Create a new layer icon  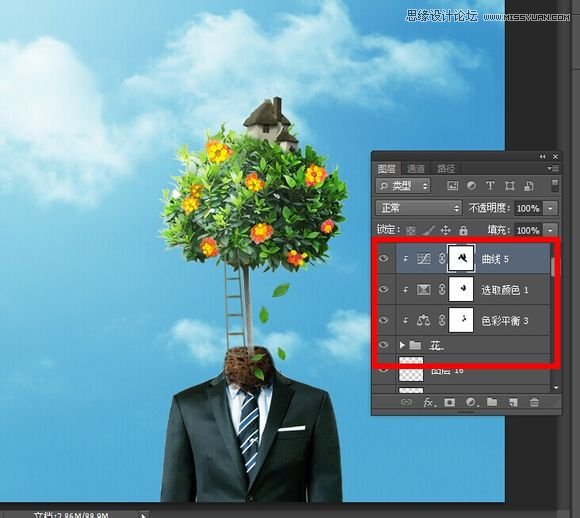(513, 402)
